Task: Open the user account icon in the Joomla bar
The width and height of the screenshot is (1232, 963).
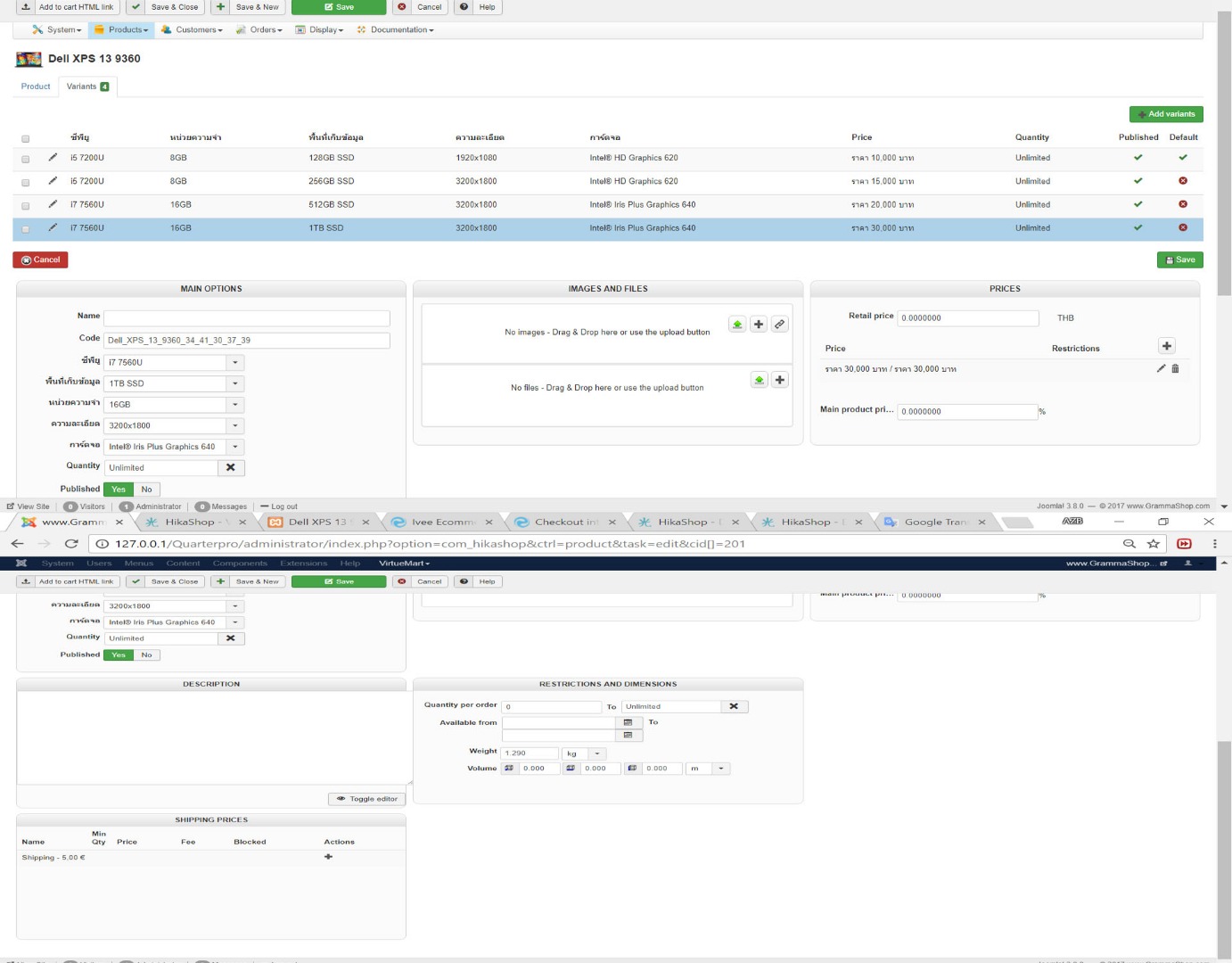Action: (x=1187, y=563)
